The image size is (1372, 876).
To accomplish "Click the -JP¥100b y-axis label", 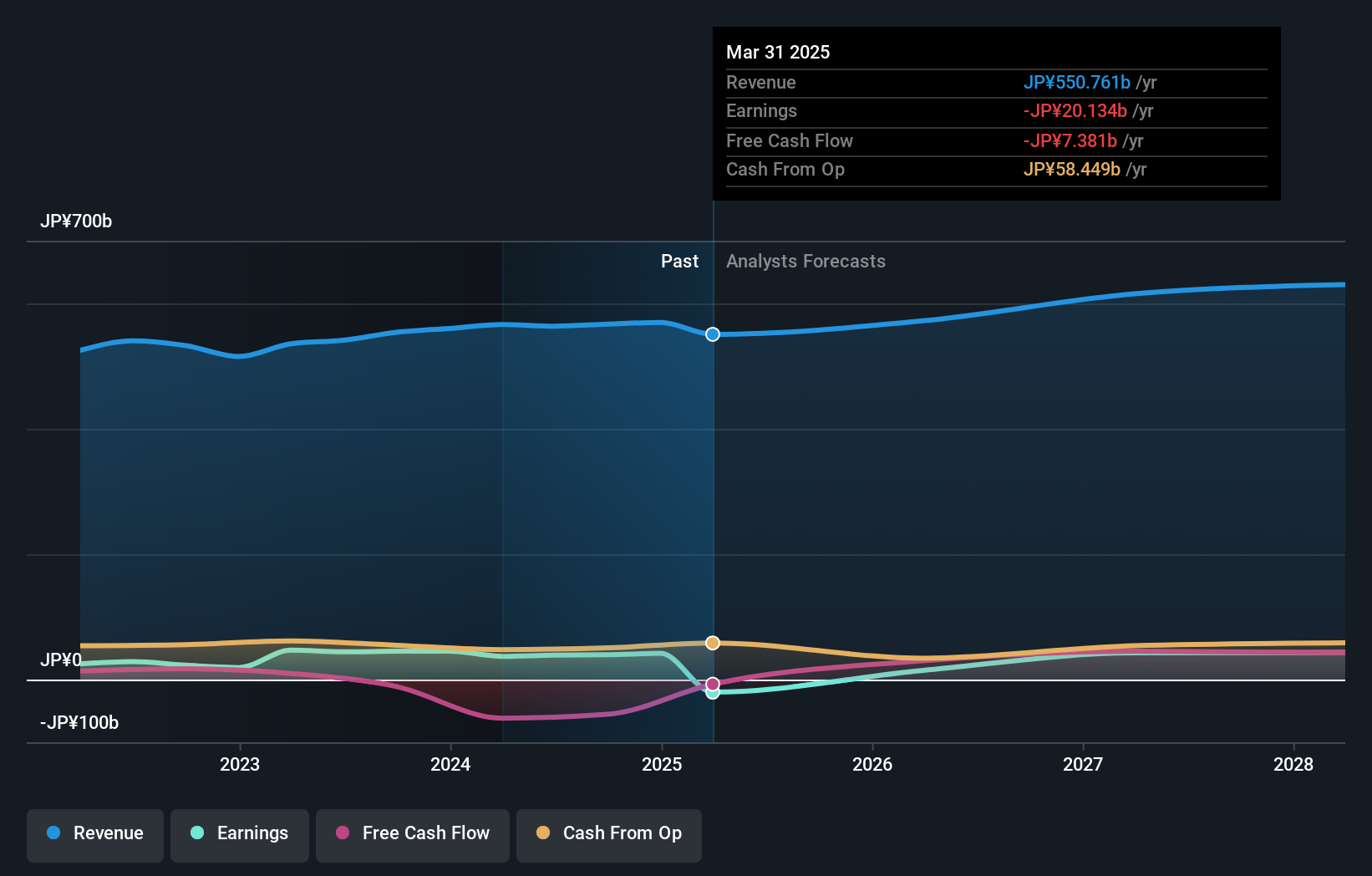I will [x=79, y=723].
